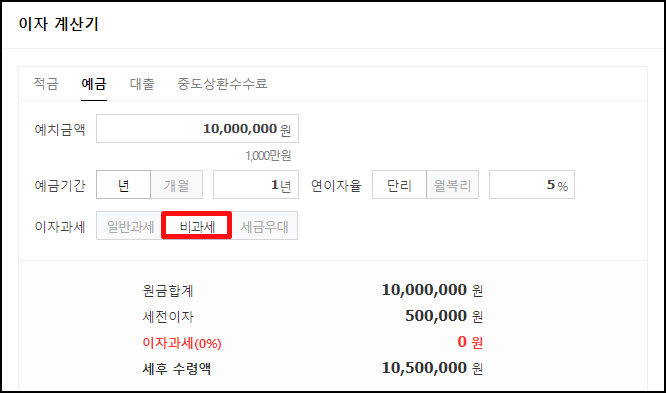Click the 500,000 원 pre-tax interest value
666x393 pixels.
pyautogui.click(x=444, y=316)
